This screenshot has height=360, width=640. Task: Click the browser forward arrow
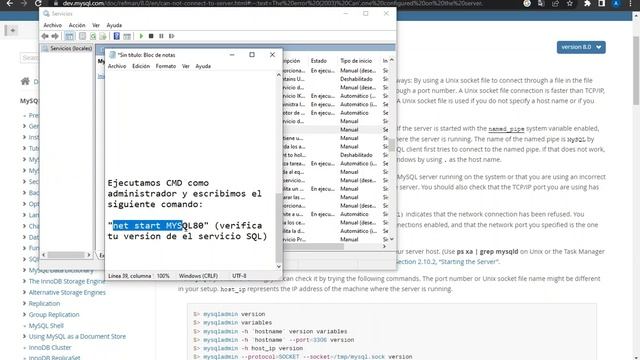(24, 3)
